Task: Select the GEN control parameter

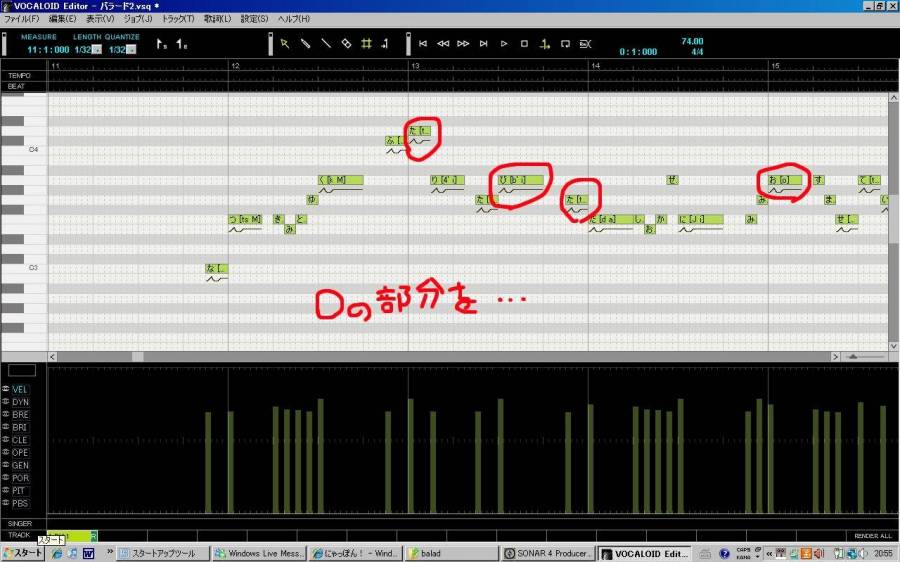Action: point(20,465)
